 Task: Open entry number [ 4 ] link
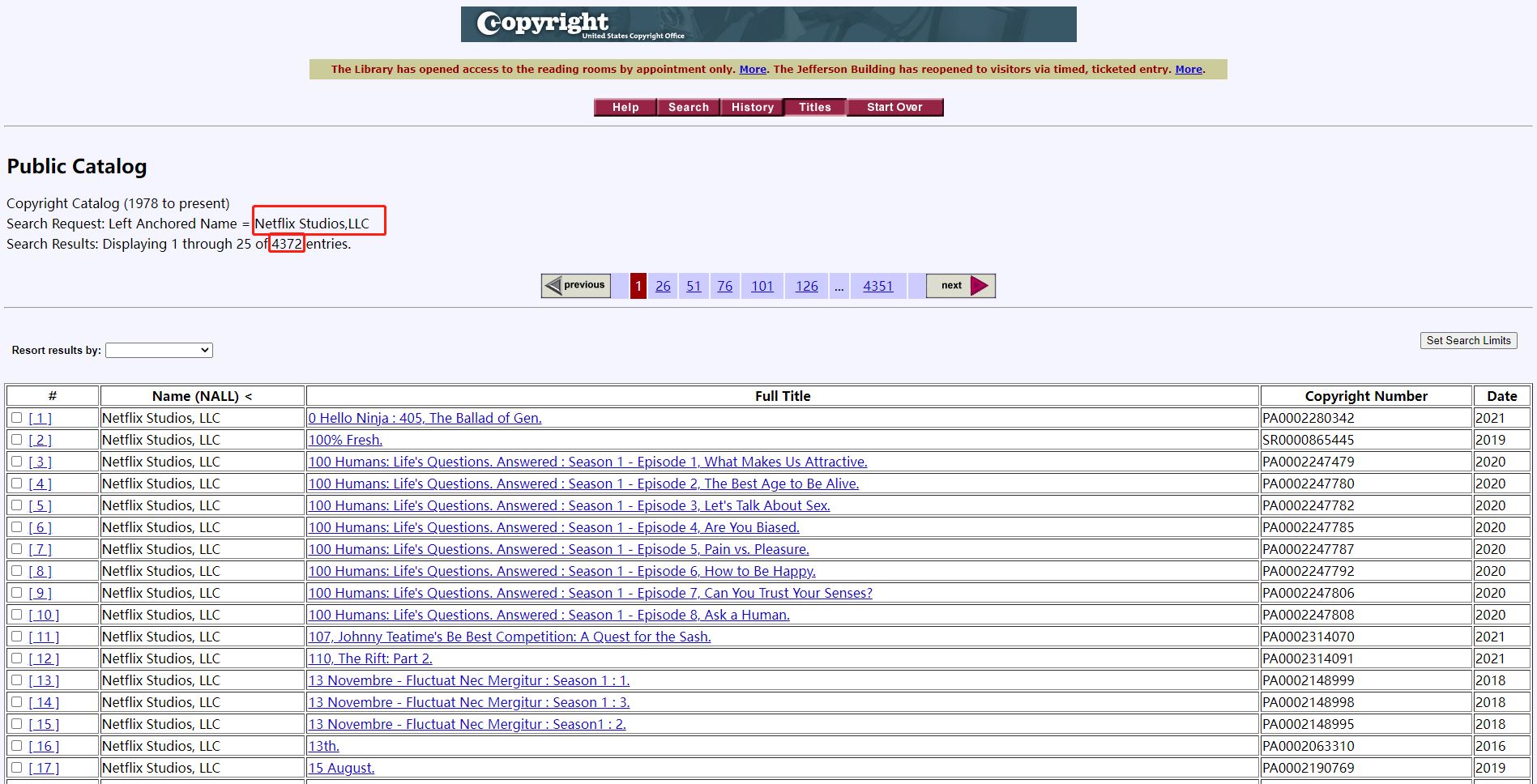pyautogui.click(x=40, y=484)
